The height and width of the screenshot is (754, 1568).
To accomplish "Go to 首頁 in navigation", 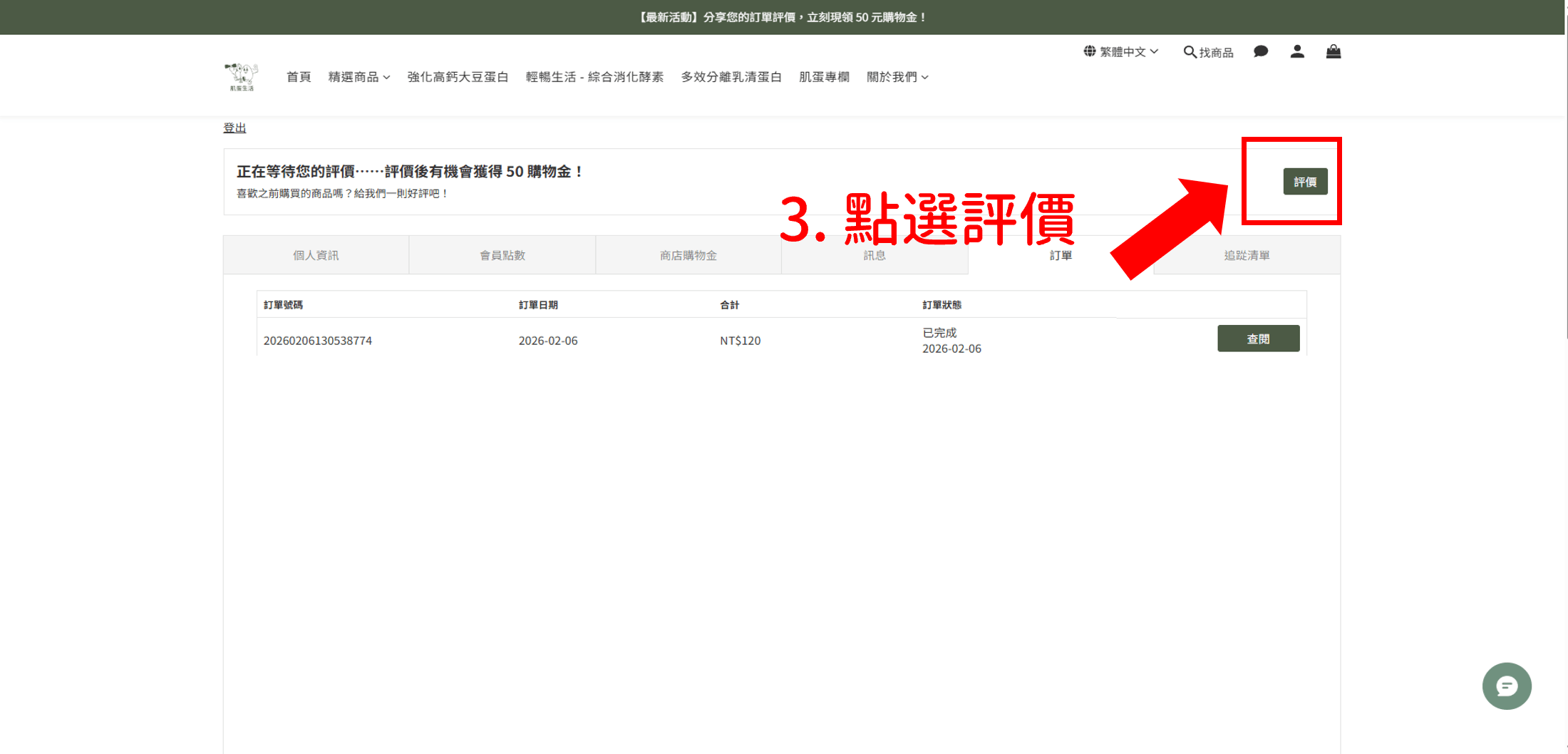I will point(299,77).
